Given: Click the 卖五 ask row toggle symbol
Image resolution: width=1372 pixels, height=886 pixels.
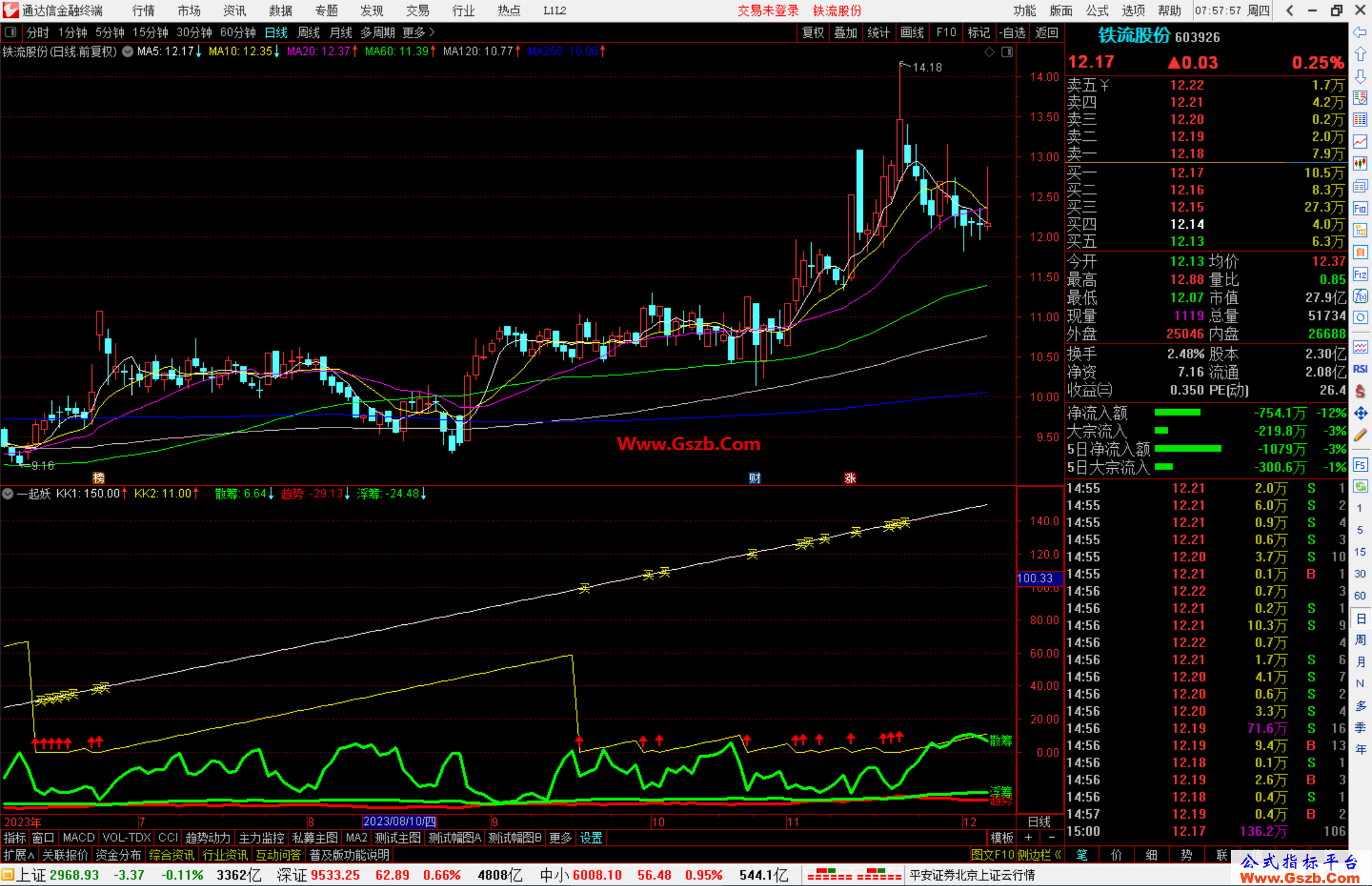Looking at the screenshot, I should point(1105,85).
